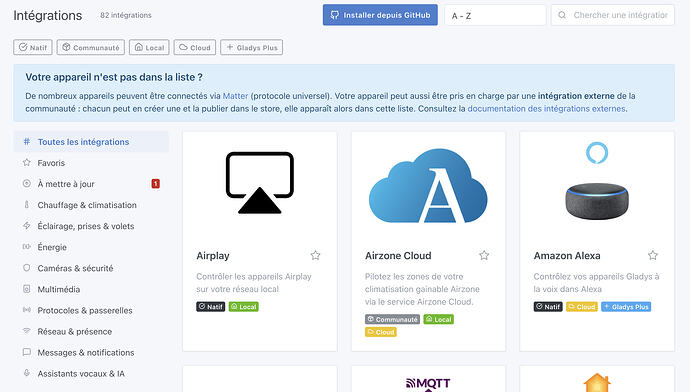This screenshot has width=690, height=392.
Task: Click the Airzone Cloud logo image
Action: coord(428,186)
